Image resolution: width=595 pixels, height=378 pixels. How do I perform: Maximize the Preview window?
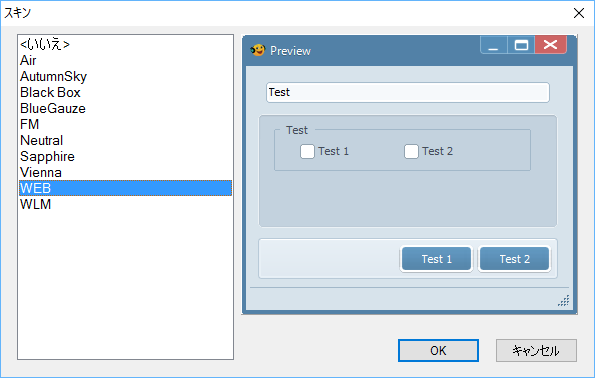pyautogui.click(x=521, y=45)
